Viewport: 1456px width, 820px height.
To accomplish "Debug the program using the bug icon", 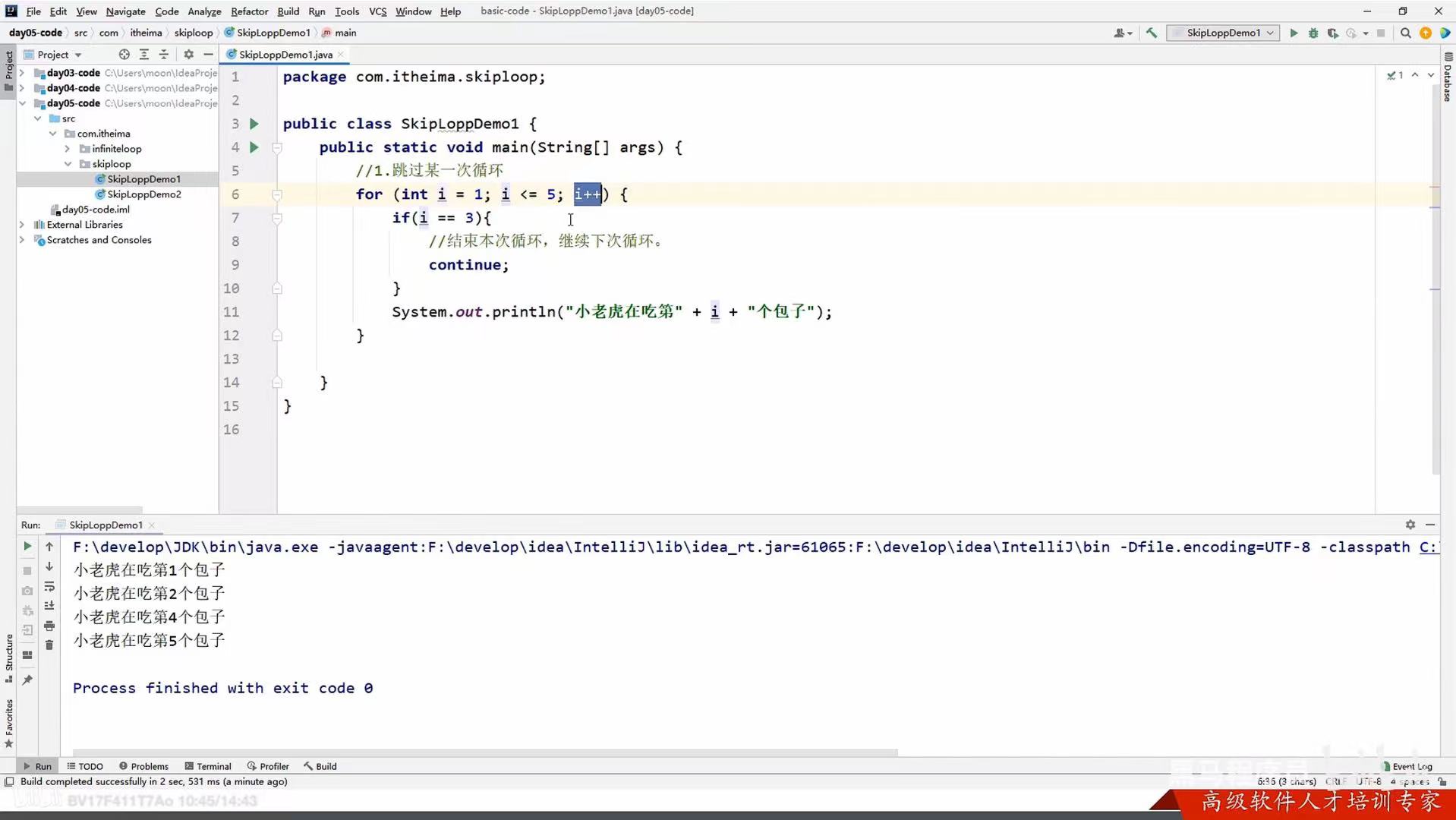I will click(1313, 33).
